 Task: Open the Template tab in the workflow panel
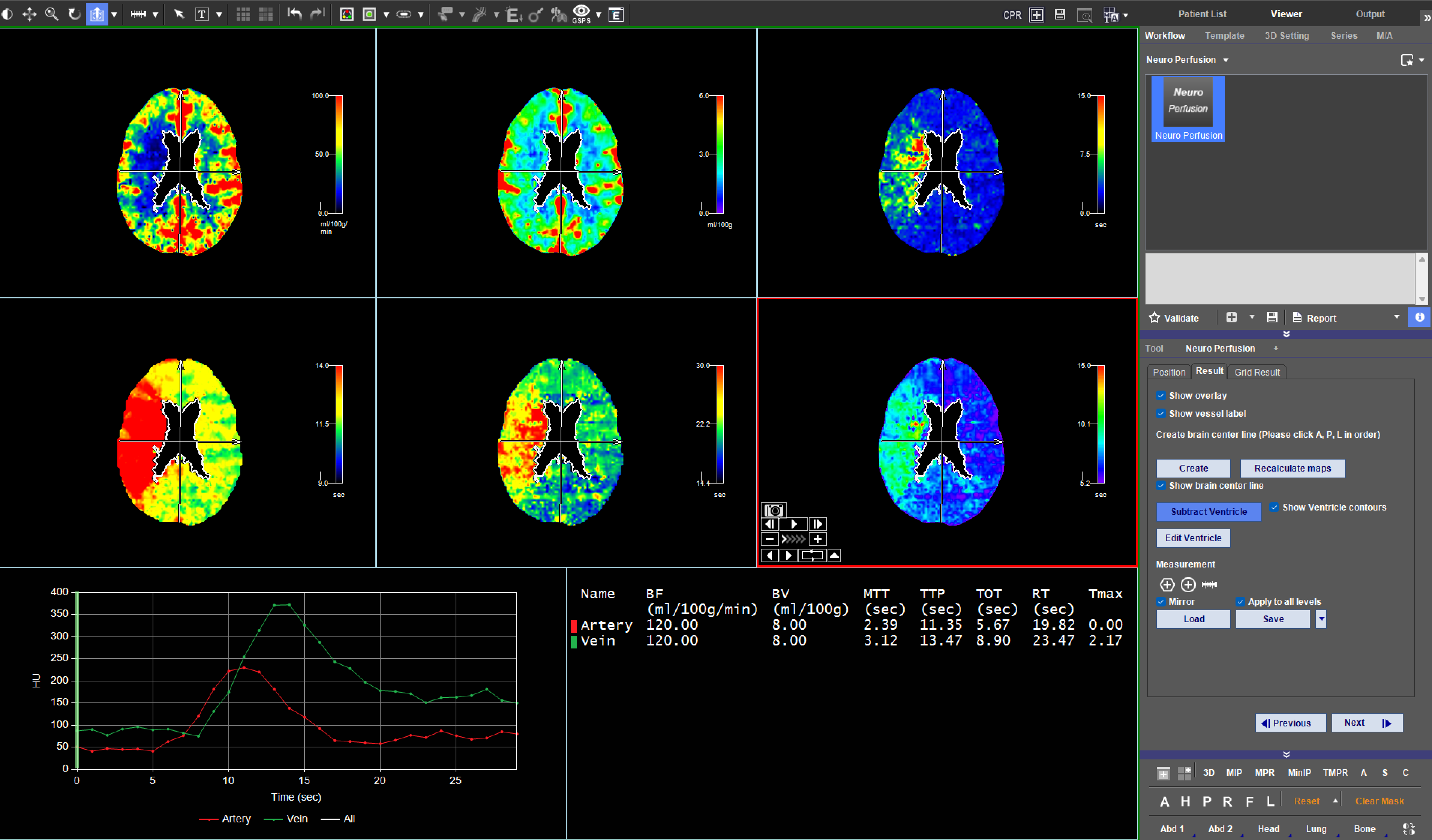click(1225, 35)
